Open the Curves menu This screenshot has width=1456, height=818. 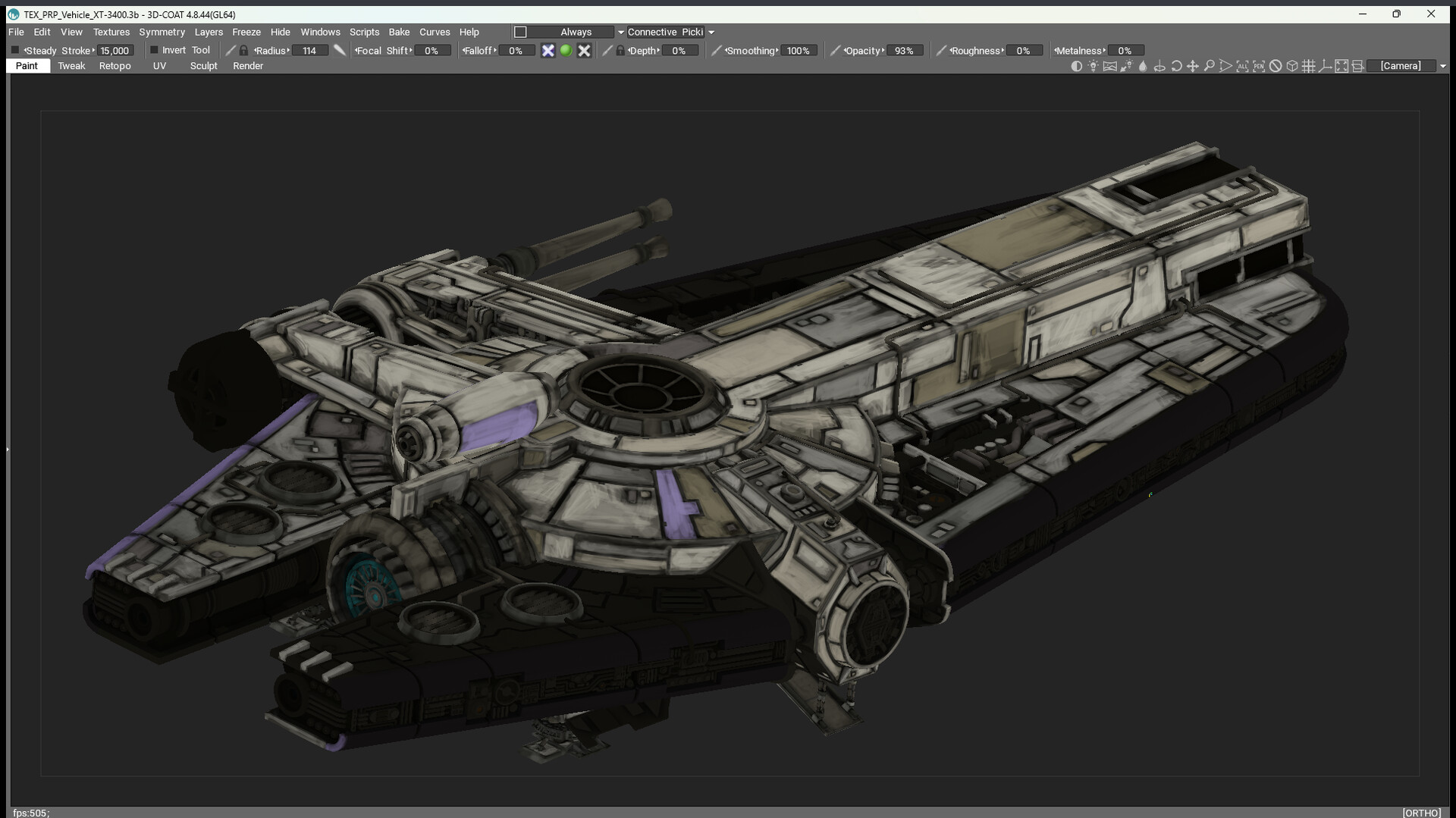(435, 32)
